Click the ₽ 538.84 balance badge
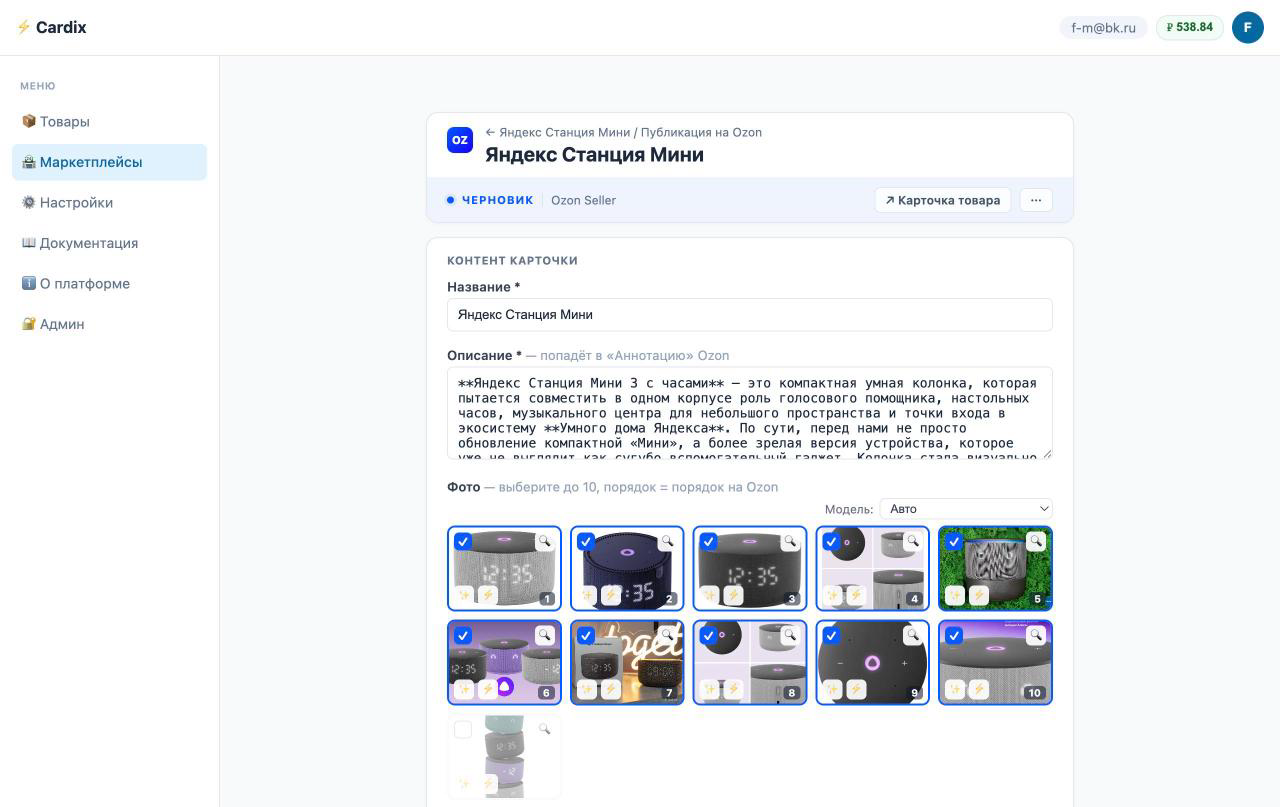 1190,27
